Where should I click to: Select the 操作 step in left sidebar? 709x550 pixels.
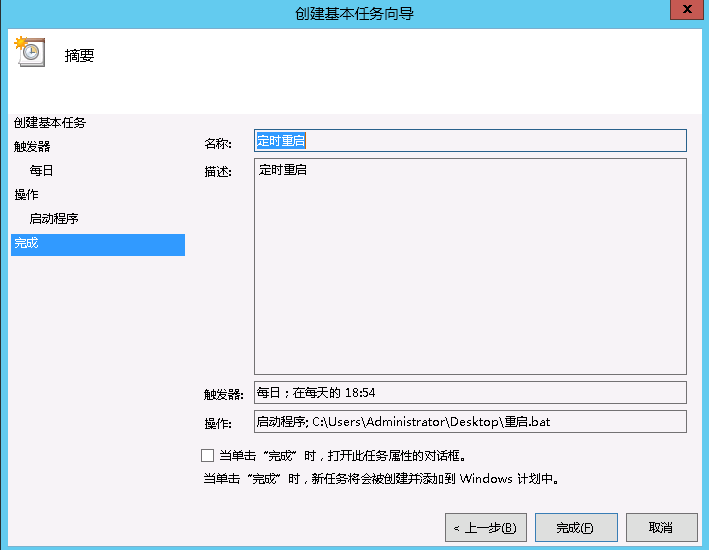27,195
